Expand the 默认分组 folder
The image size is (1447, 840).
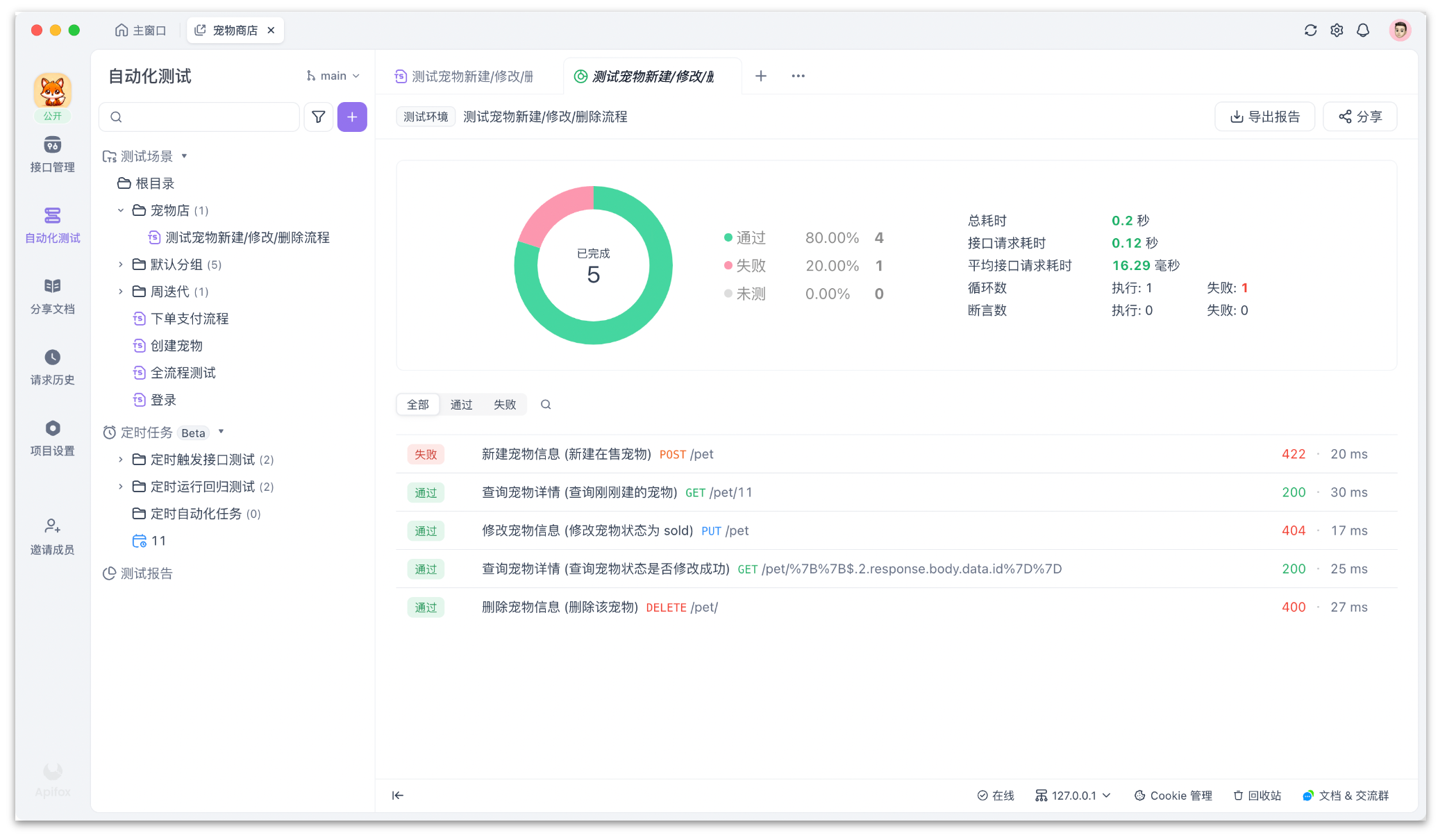pyautogui.click(x=121, y=264)
